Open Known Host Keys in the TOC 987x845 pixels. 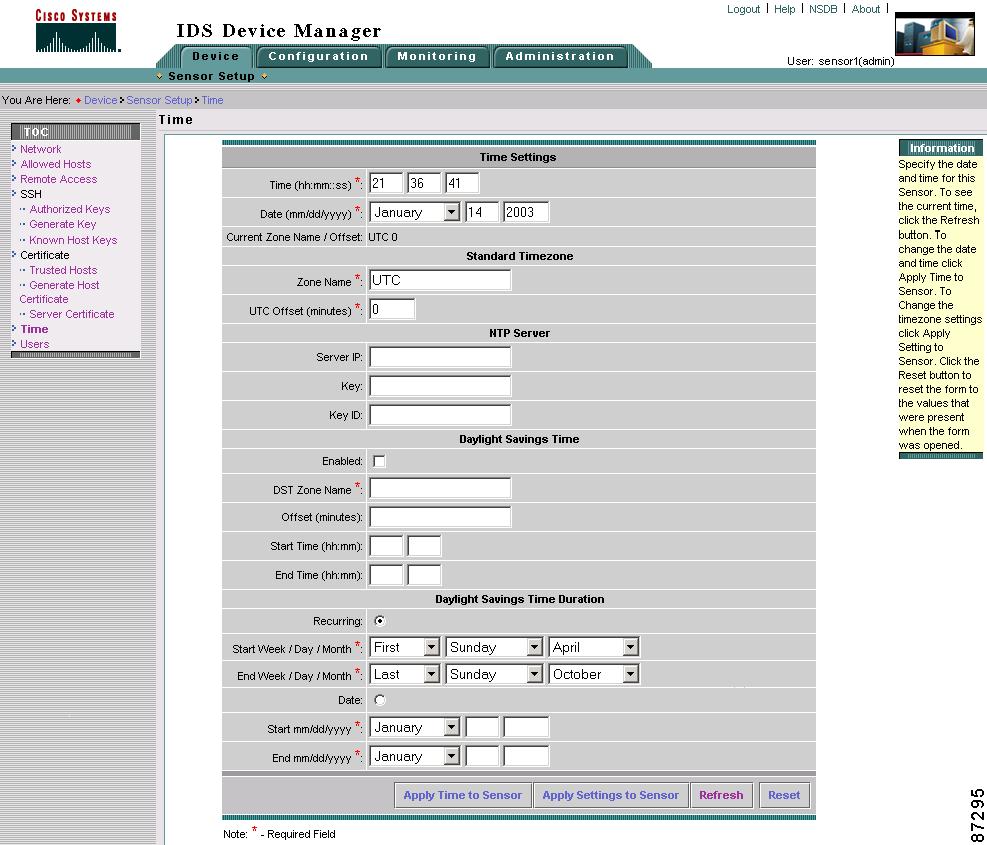73,240
